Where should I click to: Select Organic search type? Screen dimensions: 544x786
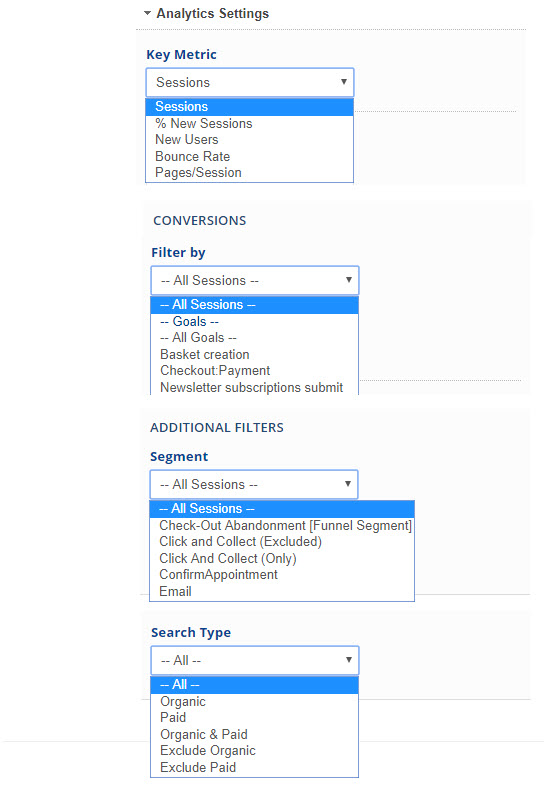click(x=254, y=701)
